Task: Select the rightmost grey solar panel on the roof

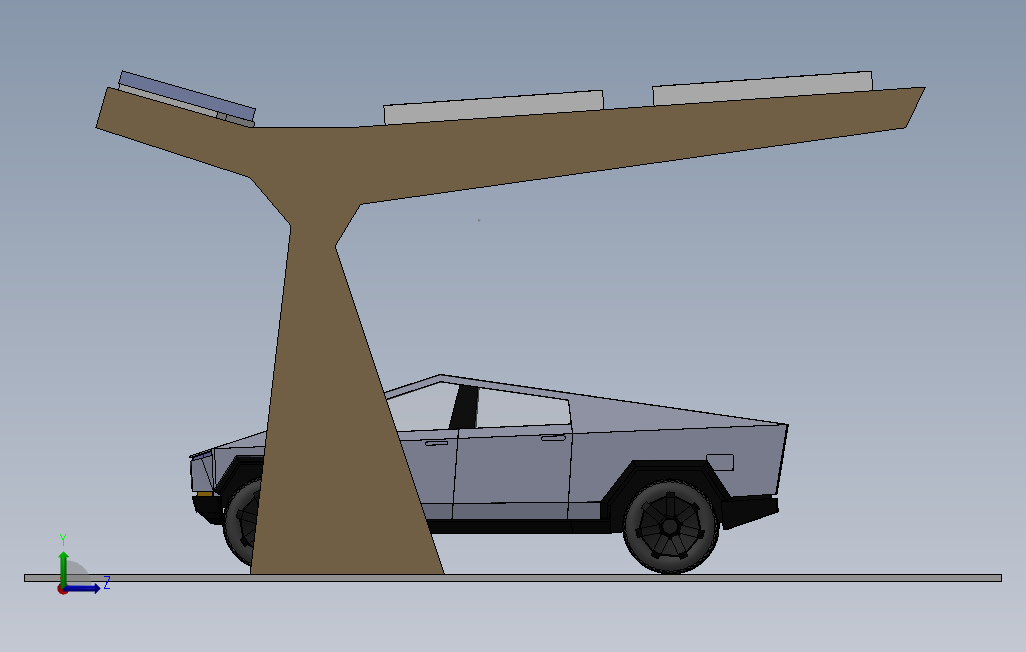Action: click(762, 88)
